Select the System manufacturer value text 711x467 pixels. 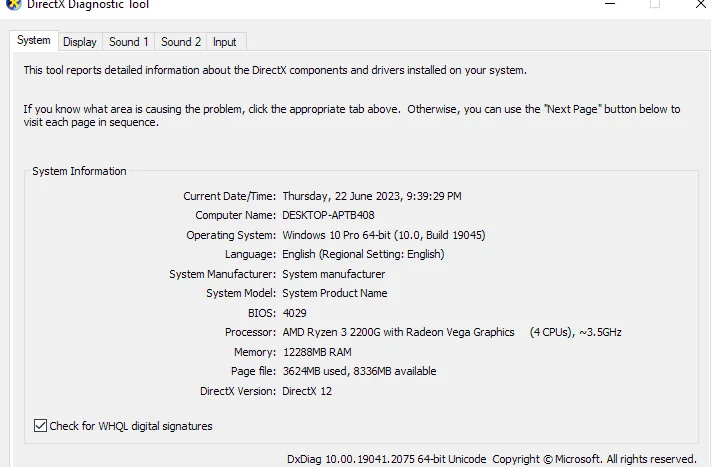[x=334, y=274]
